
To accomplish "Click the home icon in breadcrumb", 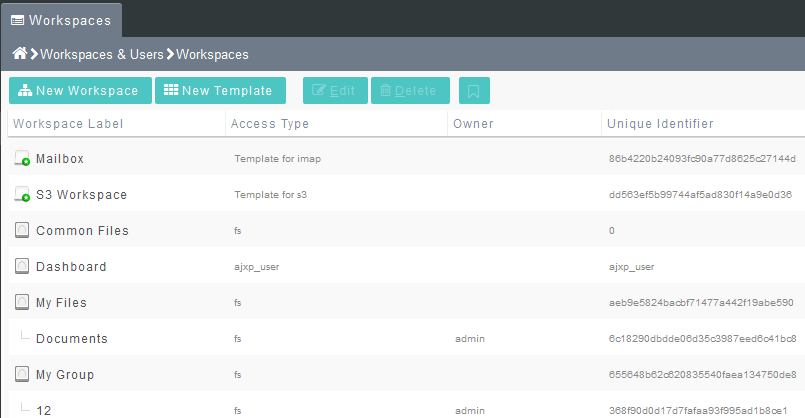I will [x=18, y=54].
